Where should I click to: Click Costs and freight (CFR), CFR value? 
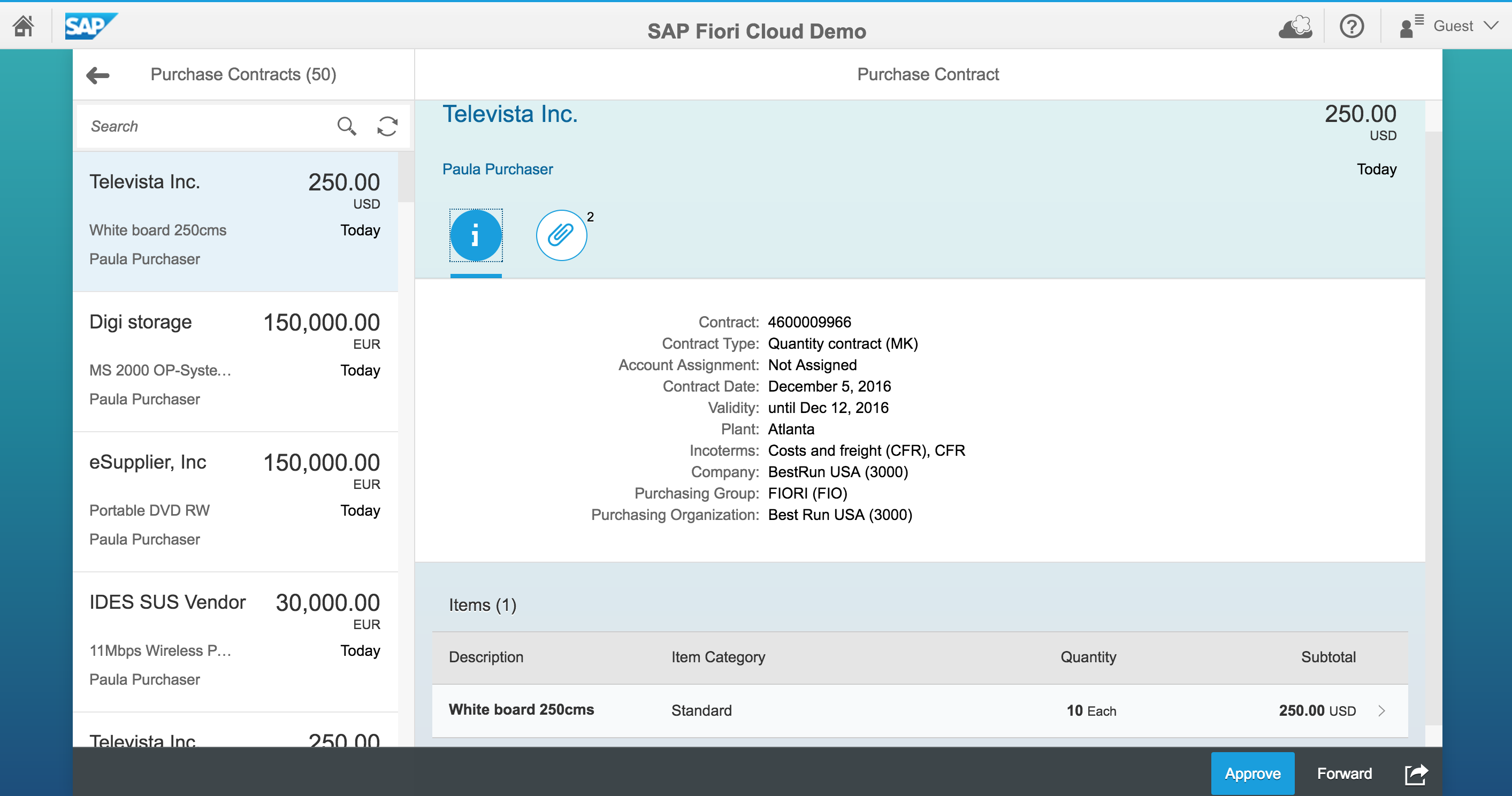pyautogui.click(x=866, y=451)
